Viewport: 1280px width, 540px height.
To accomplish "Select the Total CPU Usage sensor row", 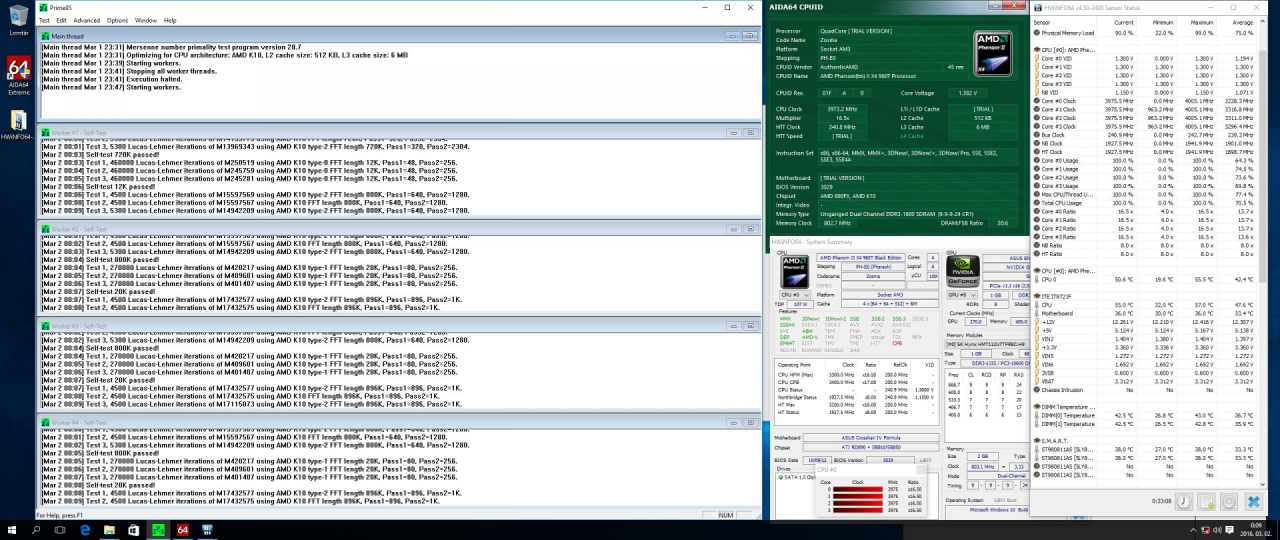I will [1146, 203].
